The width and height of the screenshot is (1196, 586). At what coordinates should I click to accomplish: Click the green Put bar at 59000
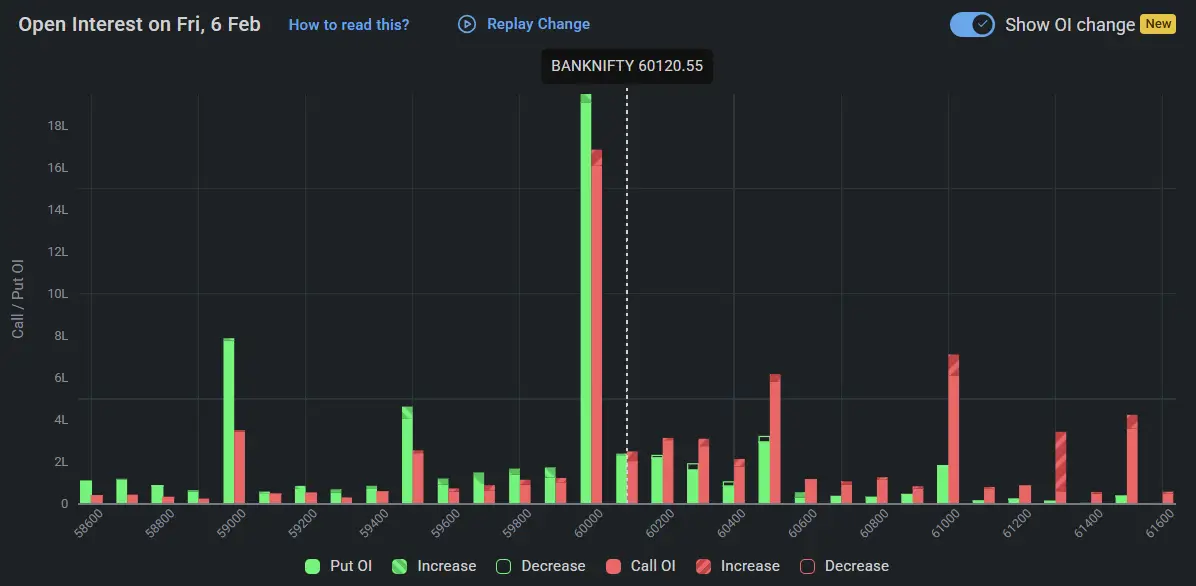(228, 420)
